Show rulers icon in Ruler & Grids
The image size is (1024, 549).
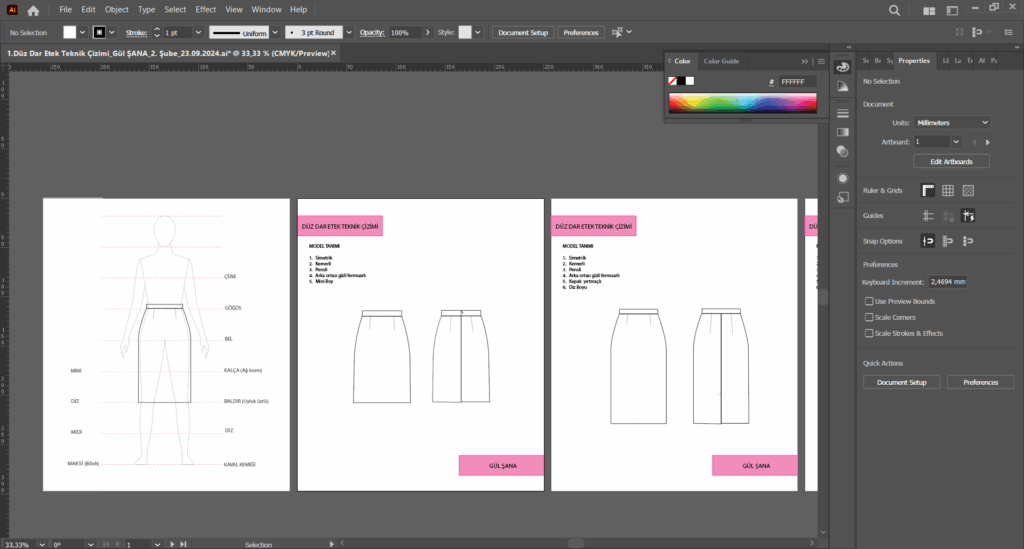pos(928,190)
